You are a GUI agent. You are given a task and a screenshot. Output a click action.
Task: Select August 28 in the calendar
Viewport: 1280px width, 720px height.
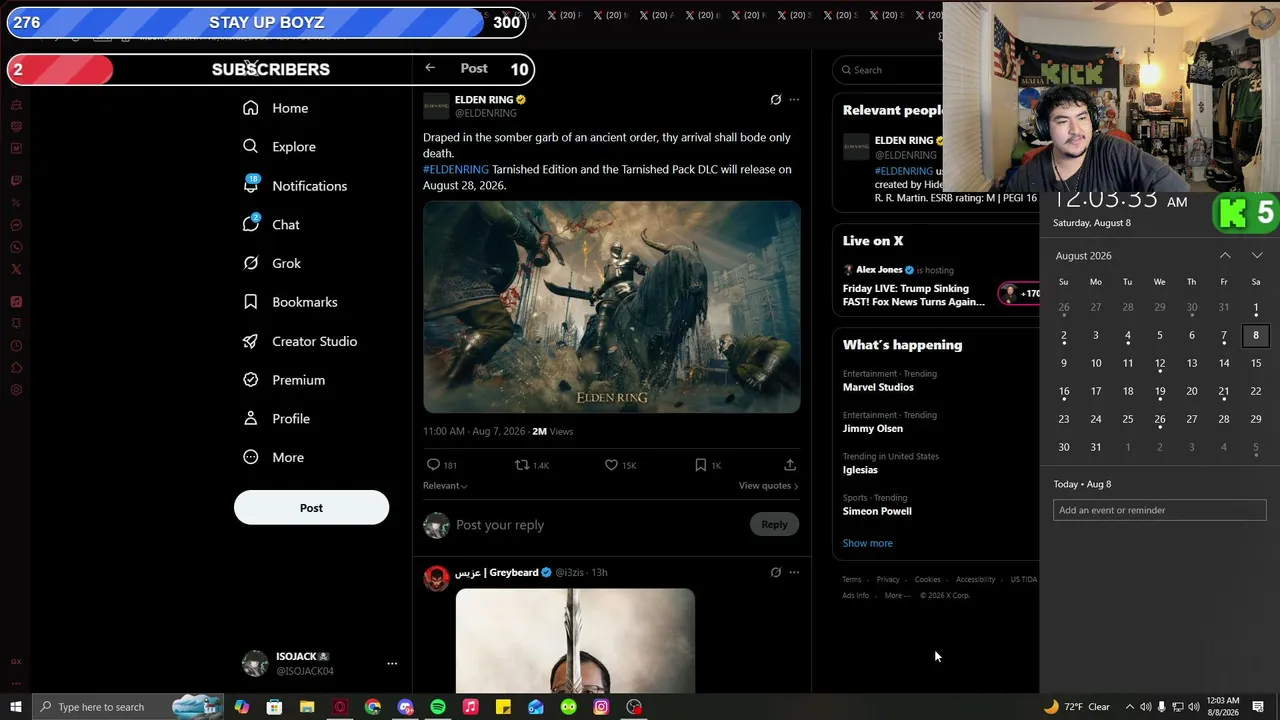tap(1224, 419)
